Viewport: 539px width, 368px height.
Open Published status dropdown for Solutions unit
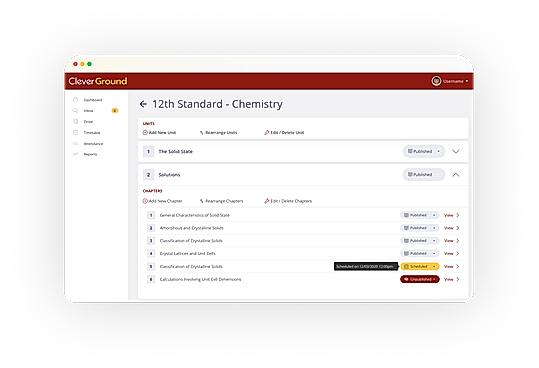(424, 175)
